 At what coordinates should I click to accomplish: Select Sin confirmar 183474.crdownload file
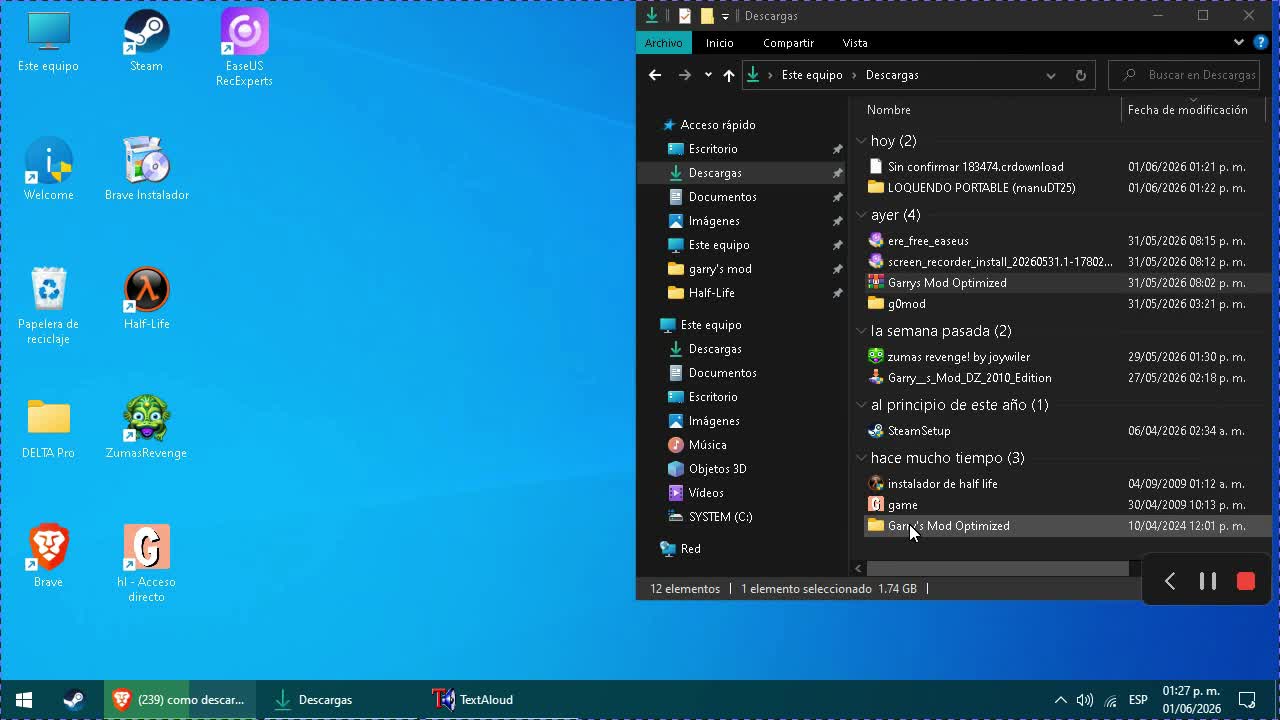click(976, 167)
